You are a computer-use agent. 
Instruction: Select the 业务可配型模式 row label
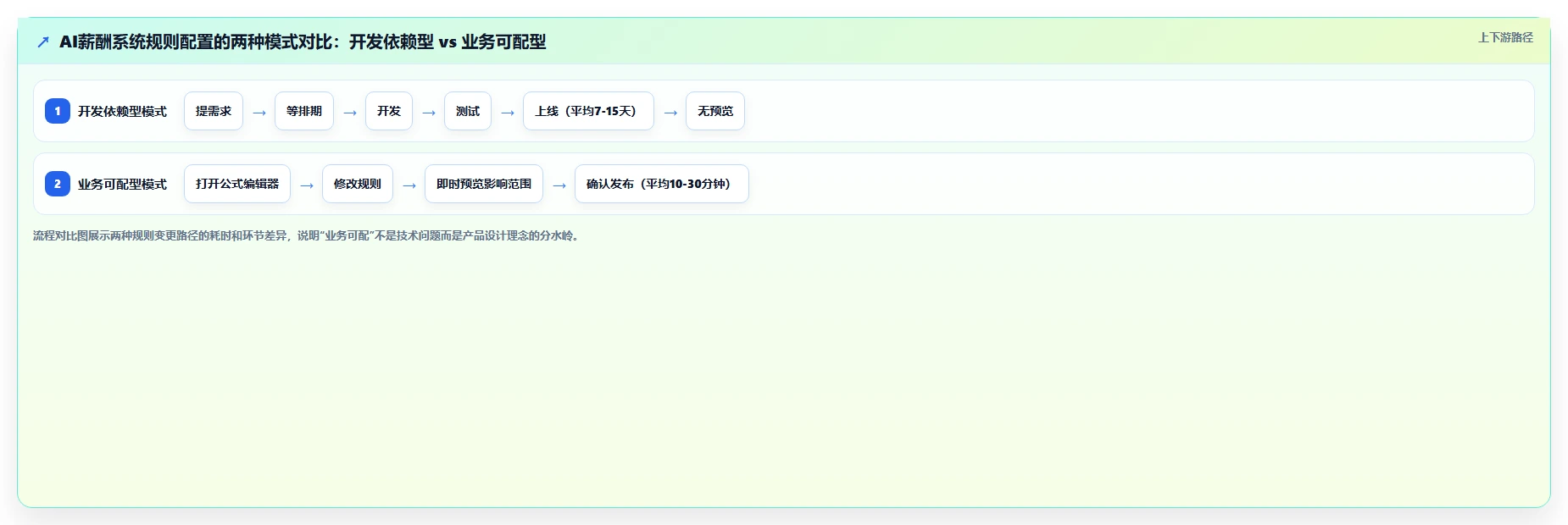click(122, 184)
